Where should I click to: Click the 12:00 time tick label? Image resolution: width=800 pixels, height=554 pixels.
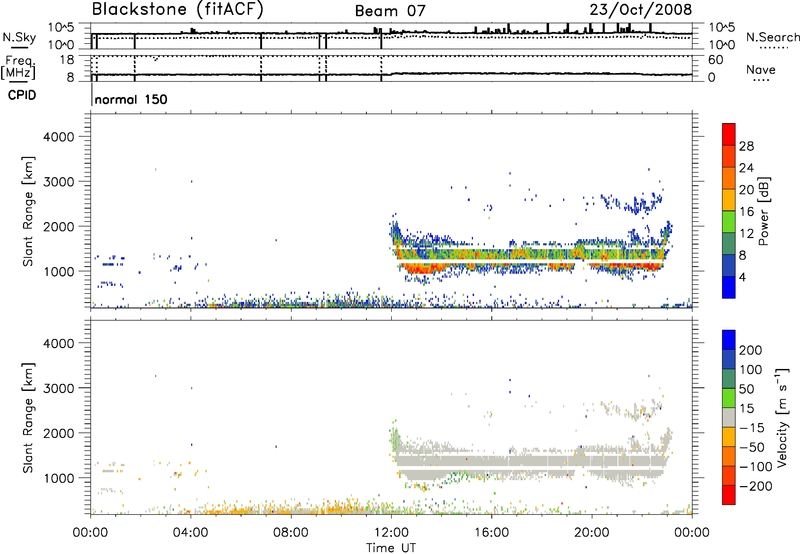[x=391, y=533]
